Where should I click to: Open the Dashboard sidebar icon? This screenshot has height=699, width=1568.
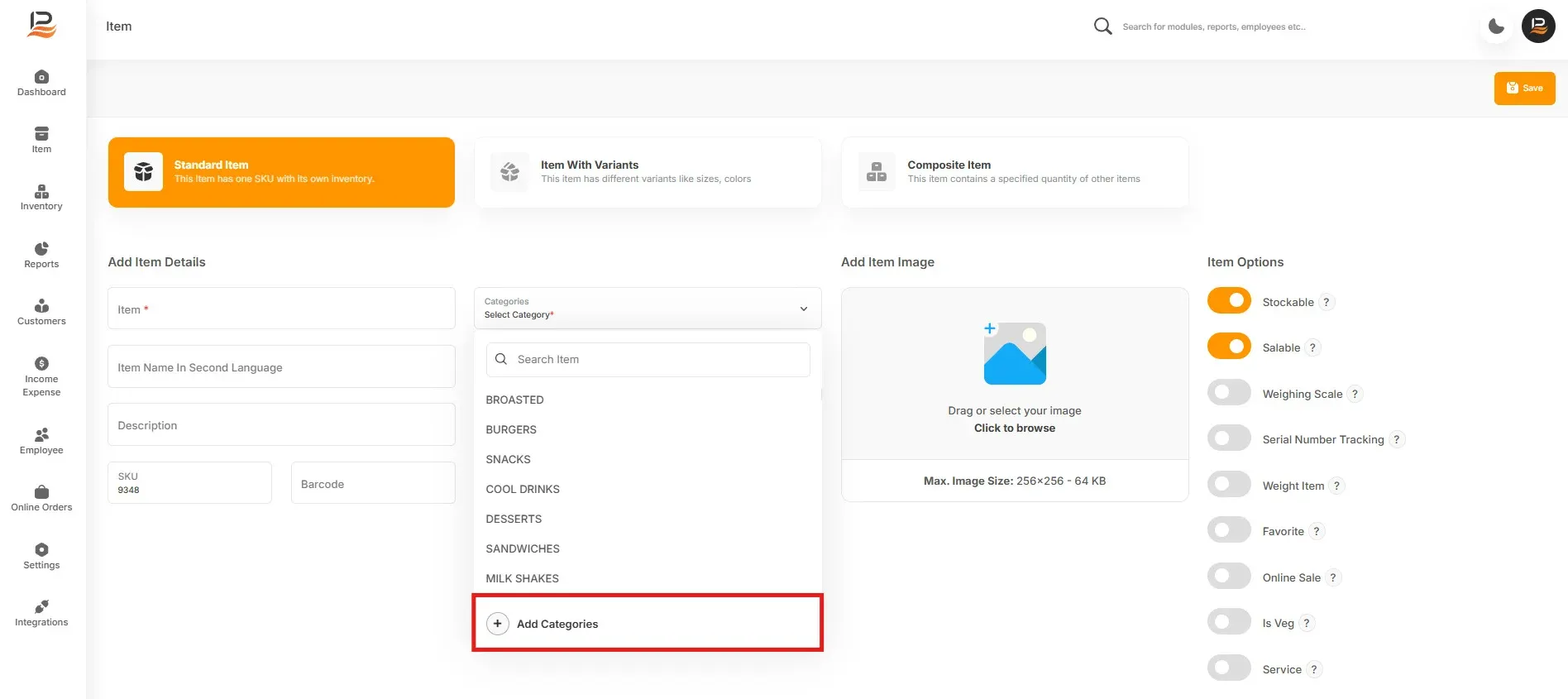(41, 77)
